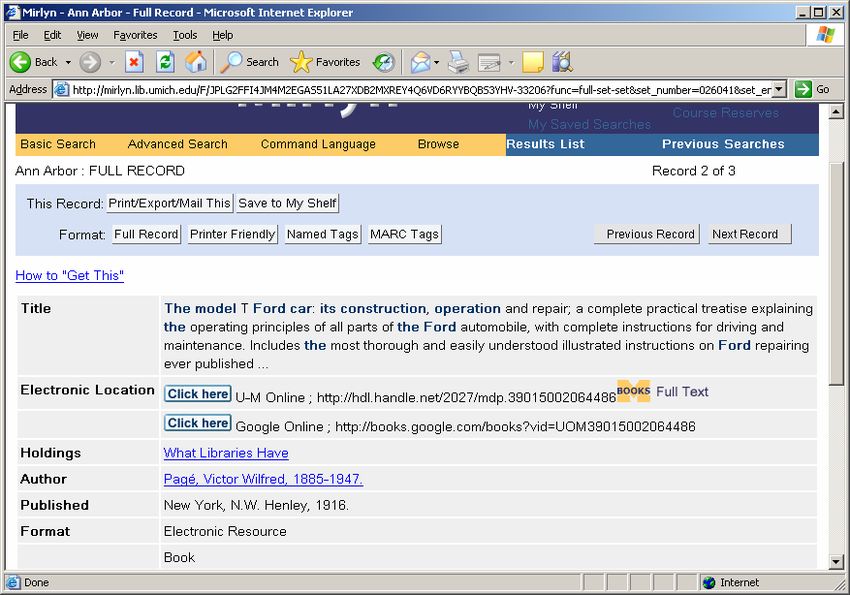Viewport: 850px width, 595px height.
Task: Click the page icon in address bar
Action: tap(62, 89)
